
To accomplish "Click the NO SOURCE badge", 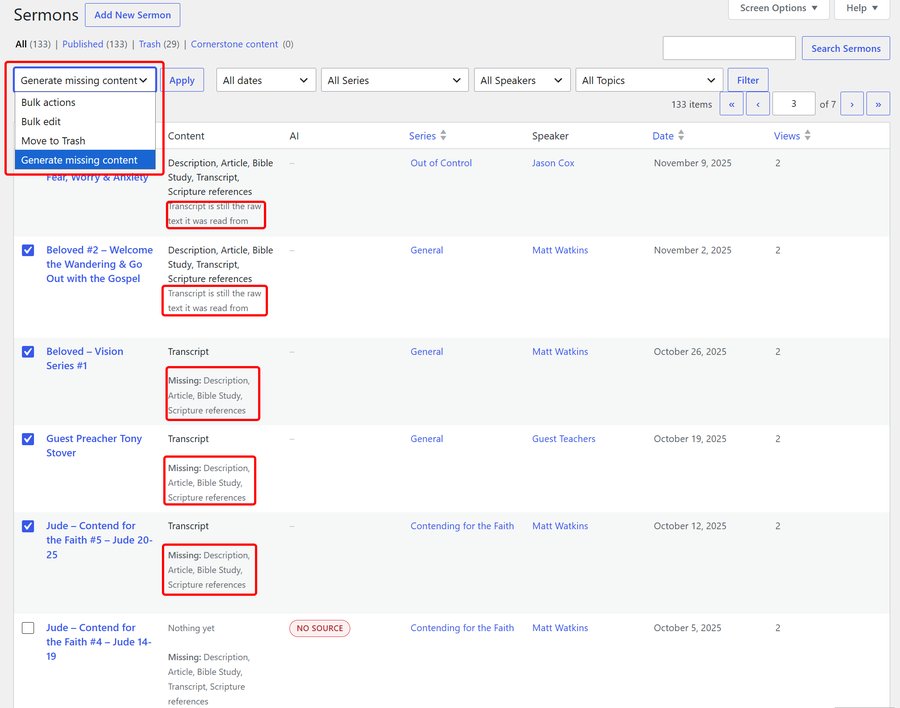I will 320,628.
